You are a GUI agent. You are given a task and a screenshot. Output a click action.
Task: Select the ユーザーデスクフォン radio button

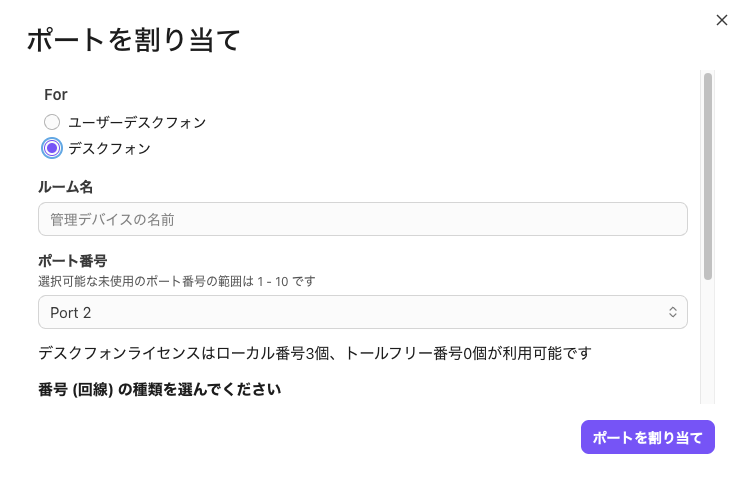tap(52, 122)
